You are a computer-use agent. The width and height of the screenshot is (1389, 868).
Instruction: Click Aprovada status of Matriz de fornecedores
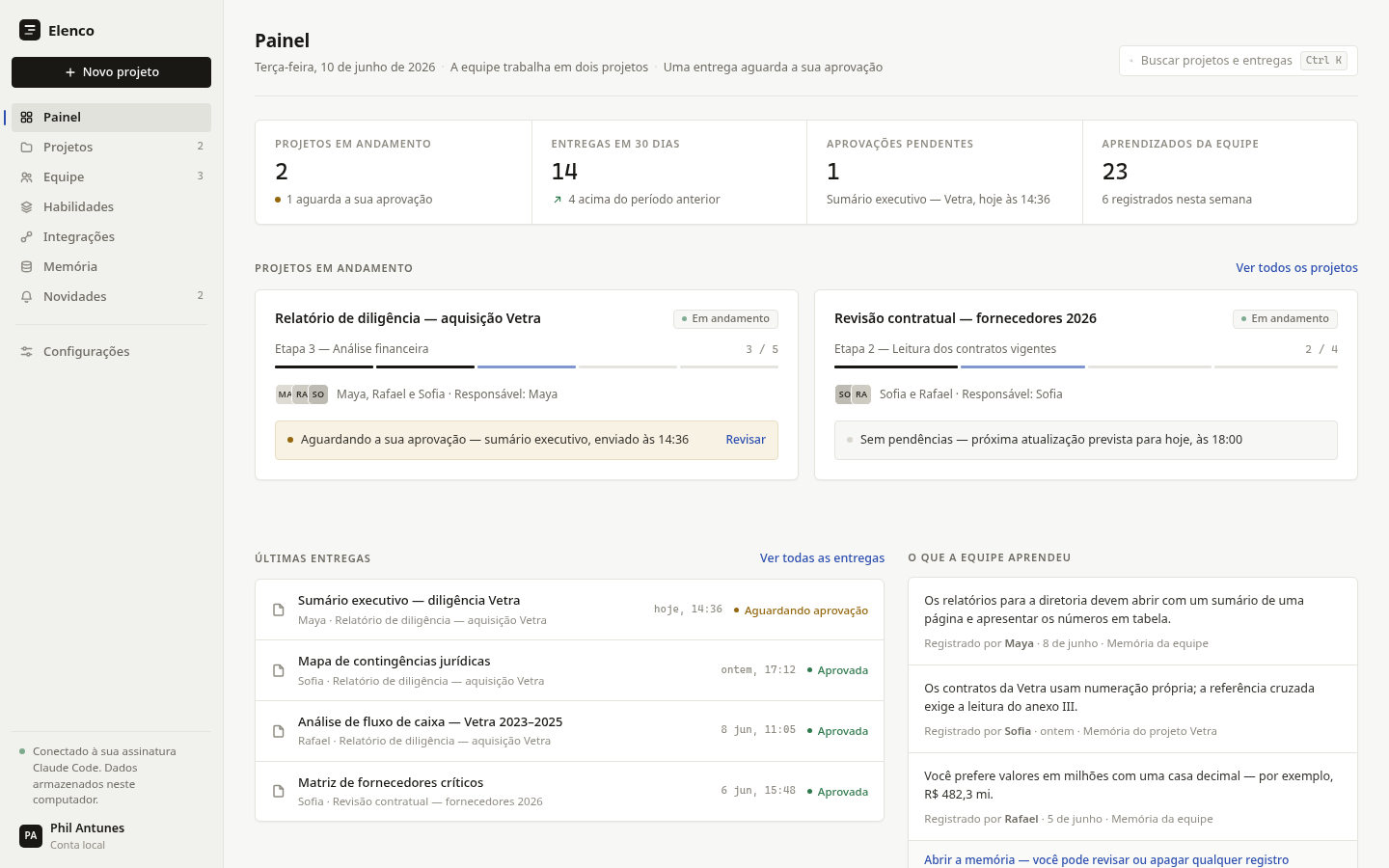coord(837,792)
